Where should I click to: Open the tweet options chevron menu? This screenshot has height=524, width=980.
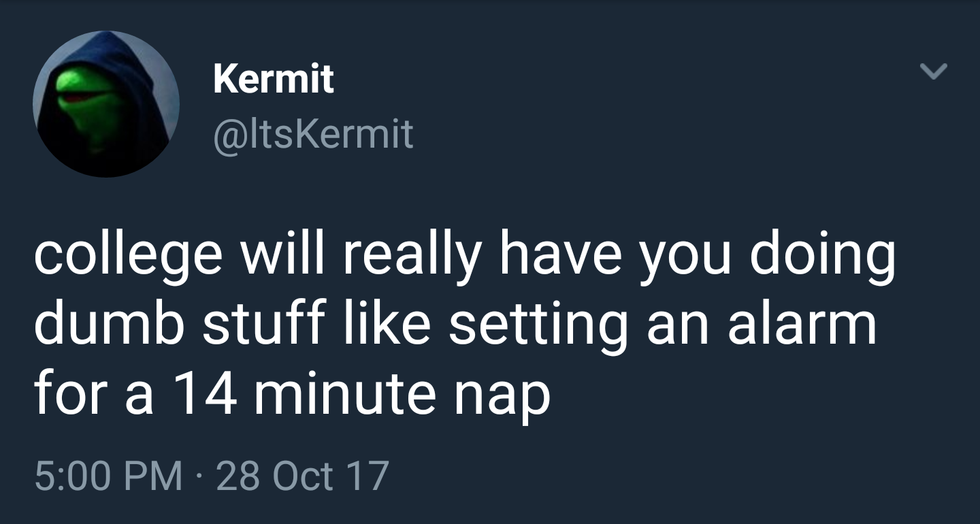tap(932, 72)
